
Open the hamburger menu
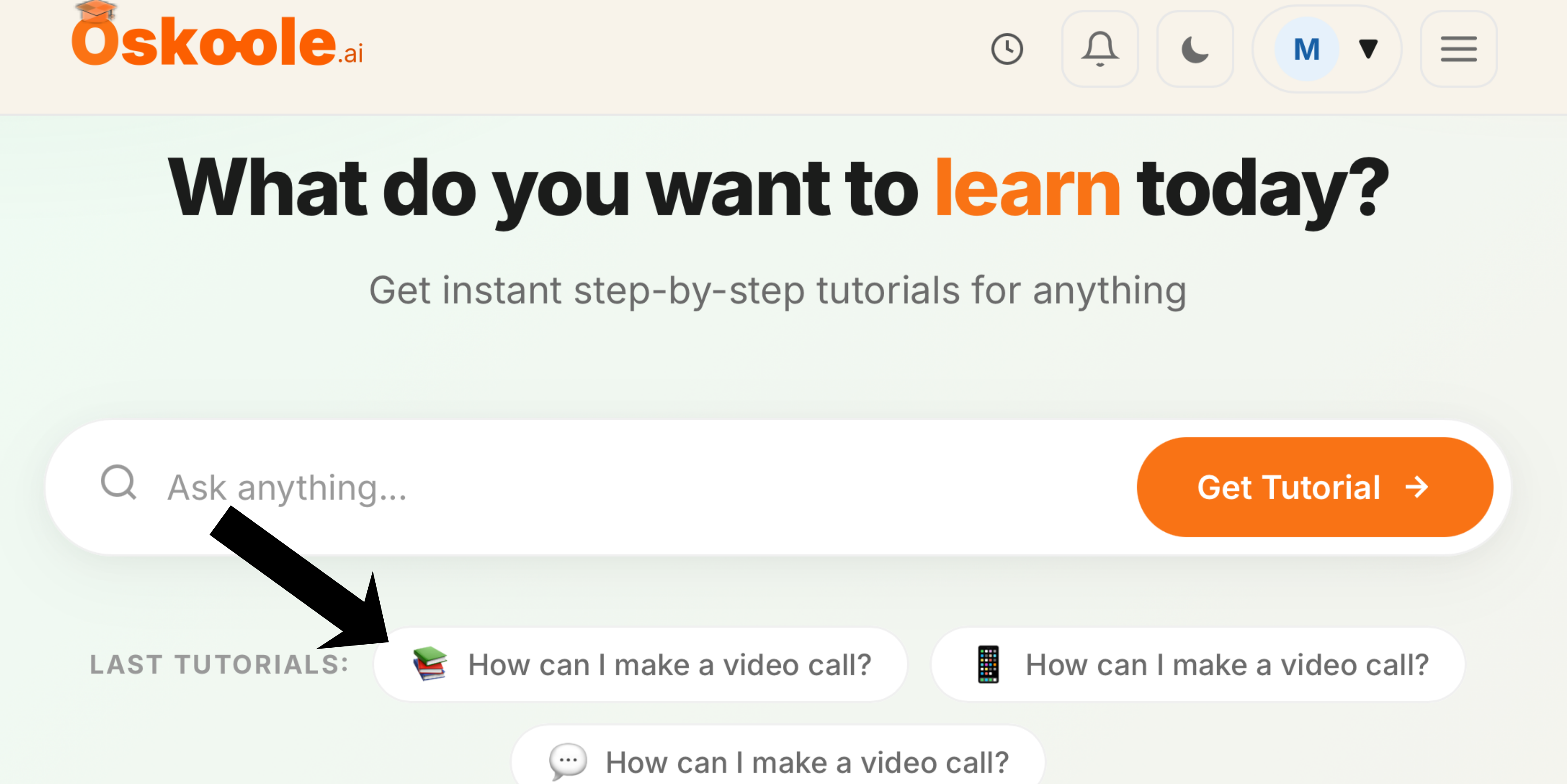click(1458, 49)
